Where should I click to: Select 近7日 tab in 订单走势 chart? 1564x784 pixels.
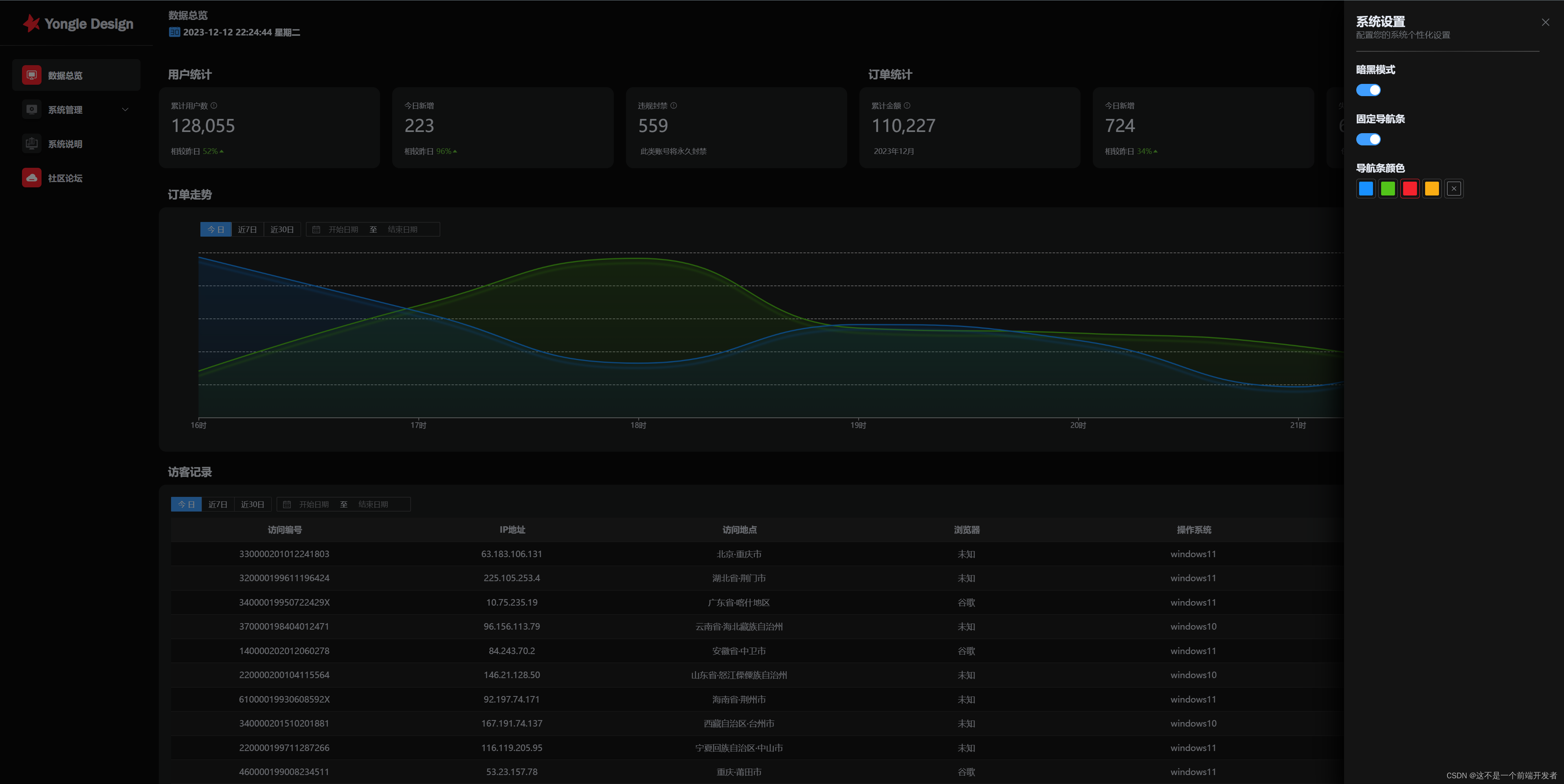tap(247, 230)
